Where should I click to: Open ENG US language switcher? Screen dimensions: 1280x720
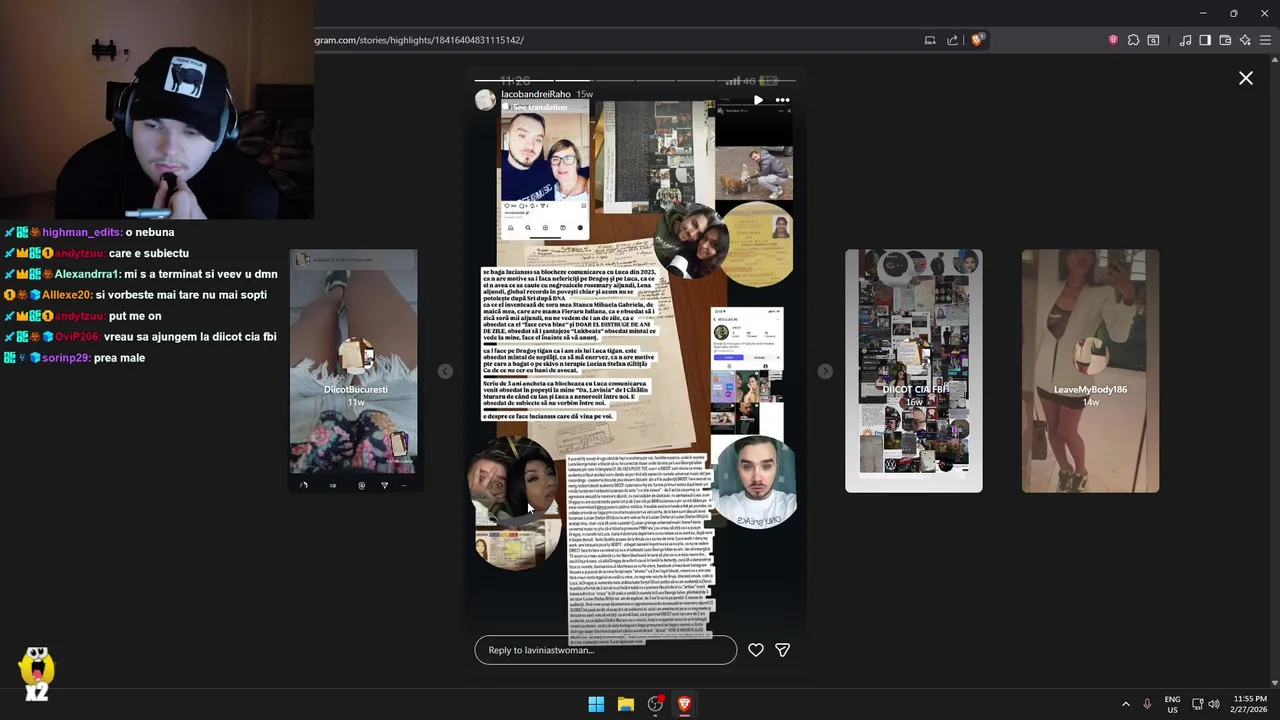click(x=1172, y=704)
